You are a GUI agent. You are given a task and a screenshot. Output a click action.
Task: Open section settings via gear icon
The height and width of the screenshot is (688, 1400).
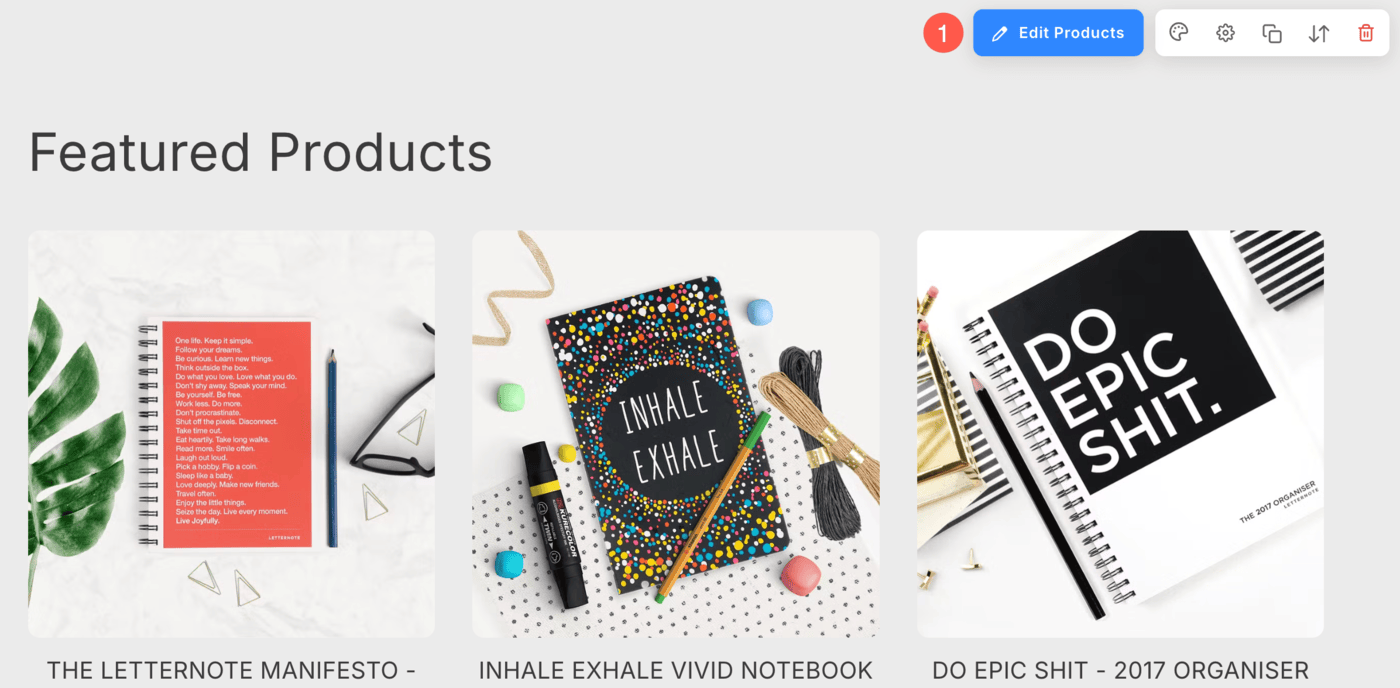[x=1225, y=33]
